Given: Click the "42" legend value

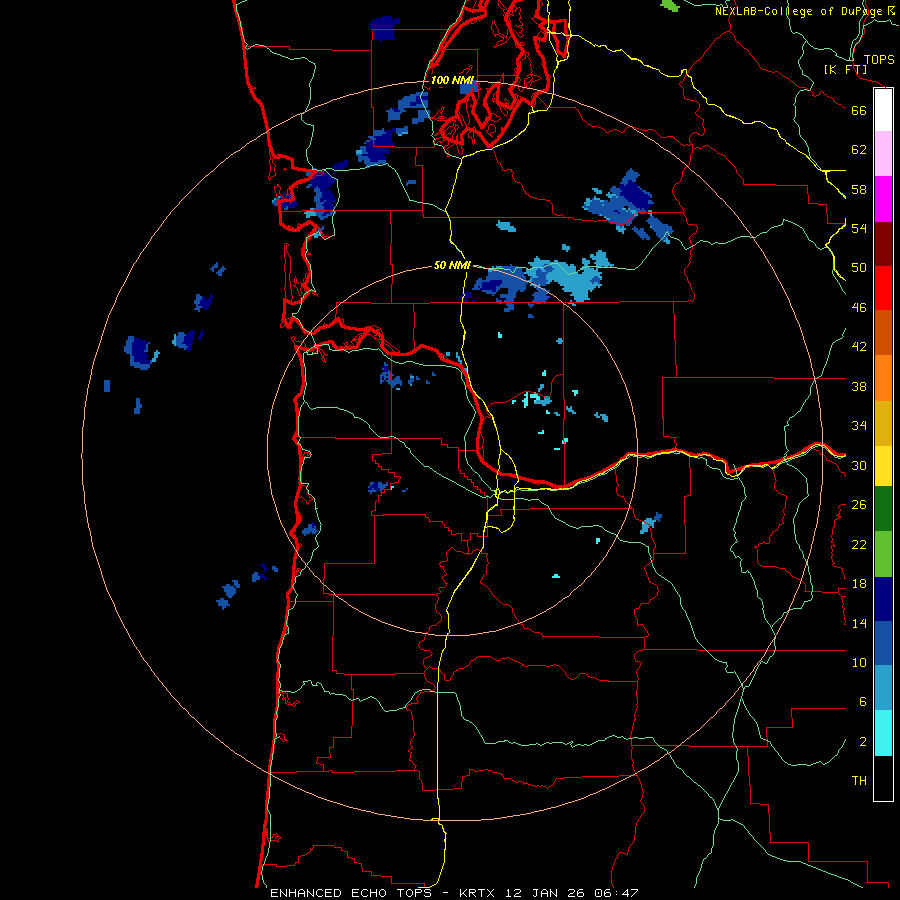Looking at the screenshot, I should click(859, 347).
